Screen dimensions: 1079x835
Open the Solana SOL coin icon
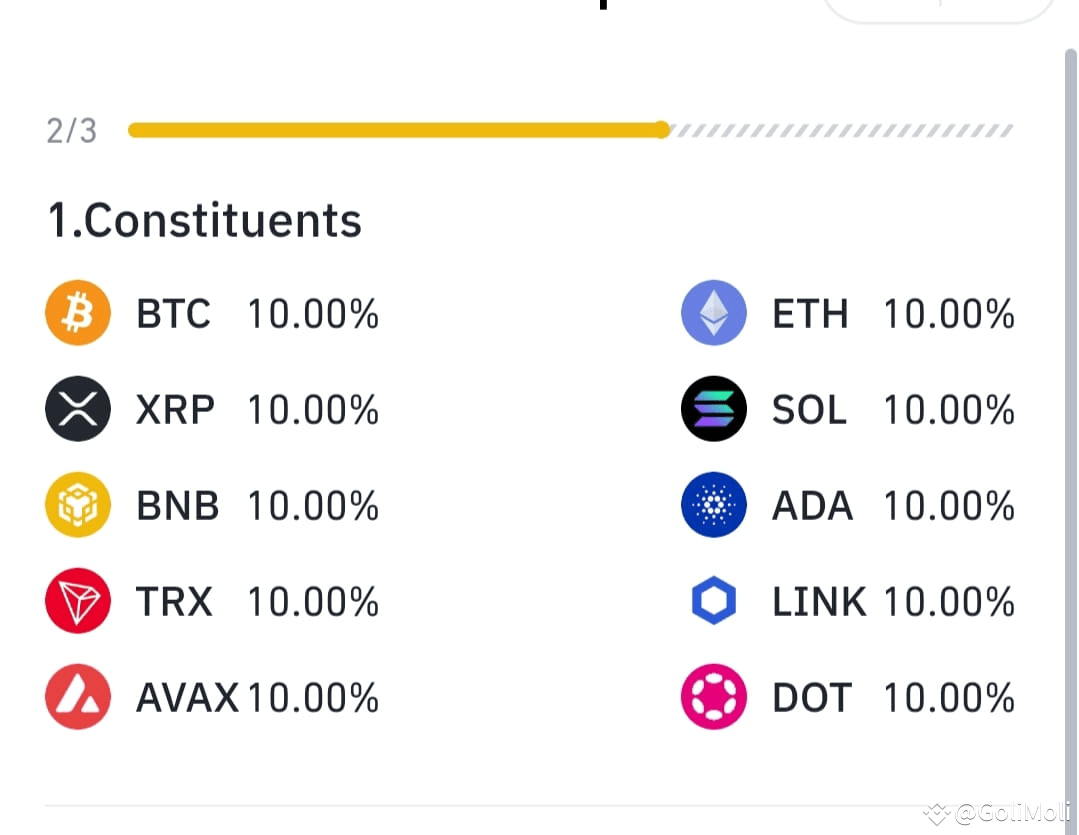point(713,409)
